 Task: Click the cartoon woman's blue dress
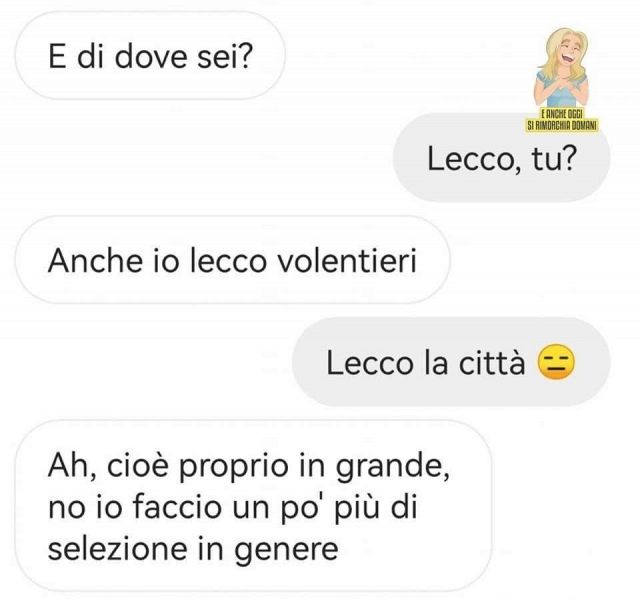[x=563, y=91]
